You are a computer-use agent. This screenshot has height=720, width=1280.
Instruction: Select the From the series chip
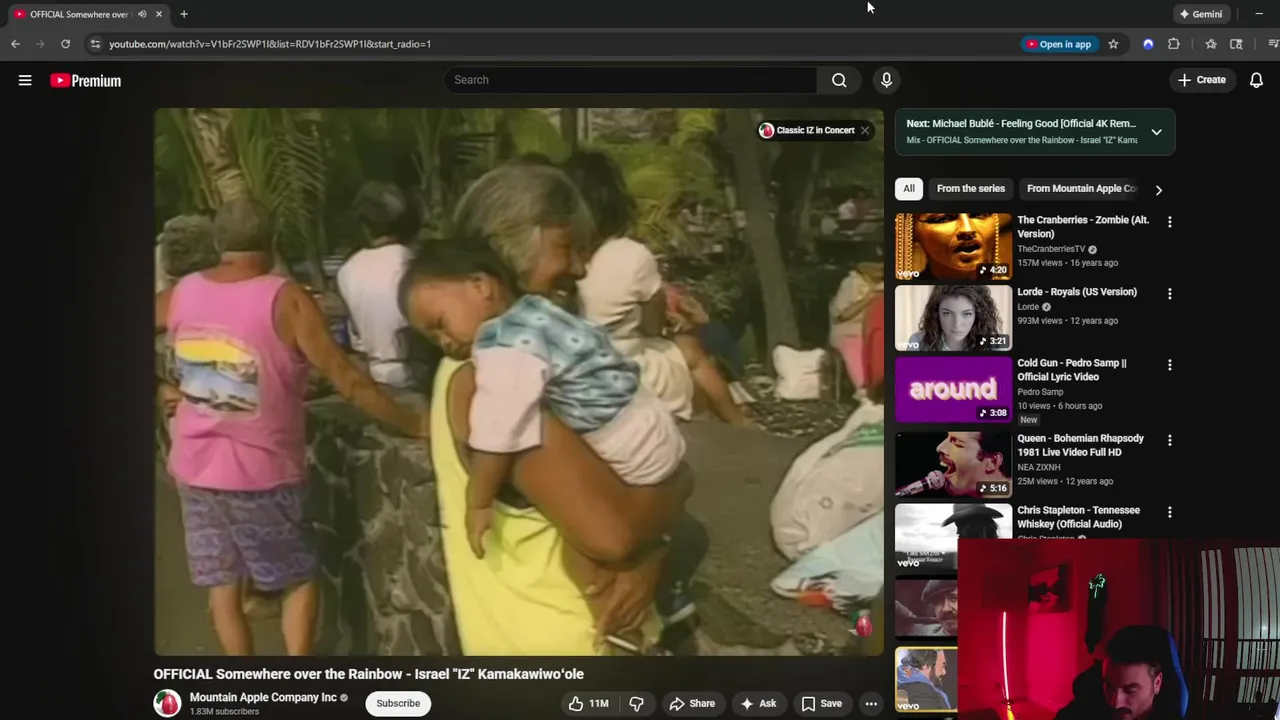(x=970, y=188)
